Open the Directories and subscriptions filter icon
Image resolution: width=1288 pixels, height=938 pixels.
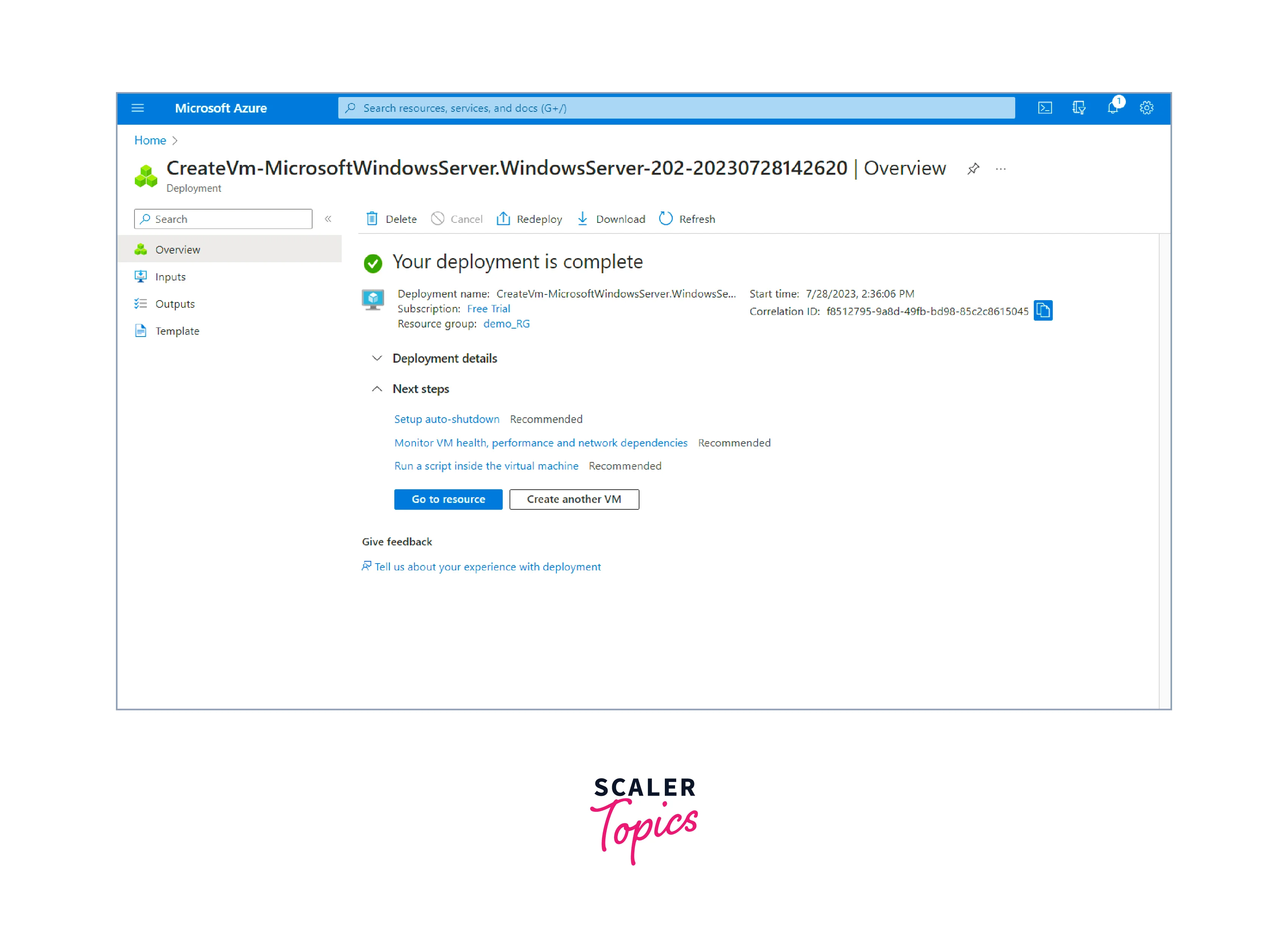1079,108
